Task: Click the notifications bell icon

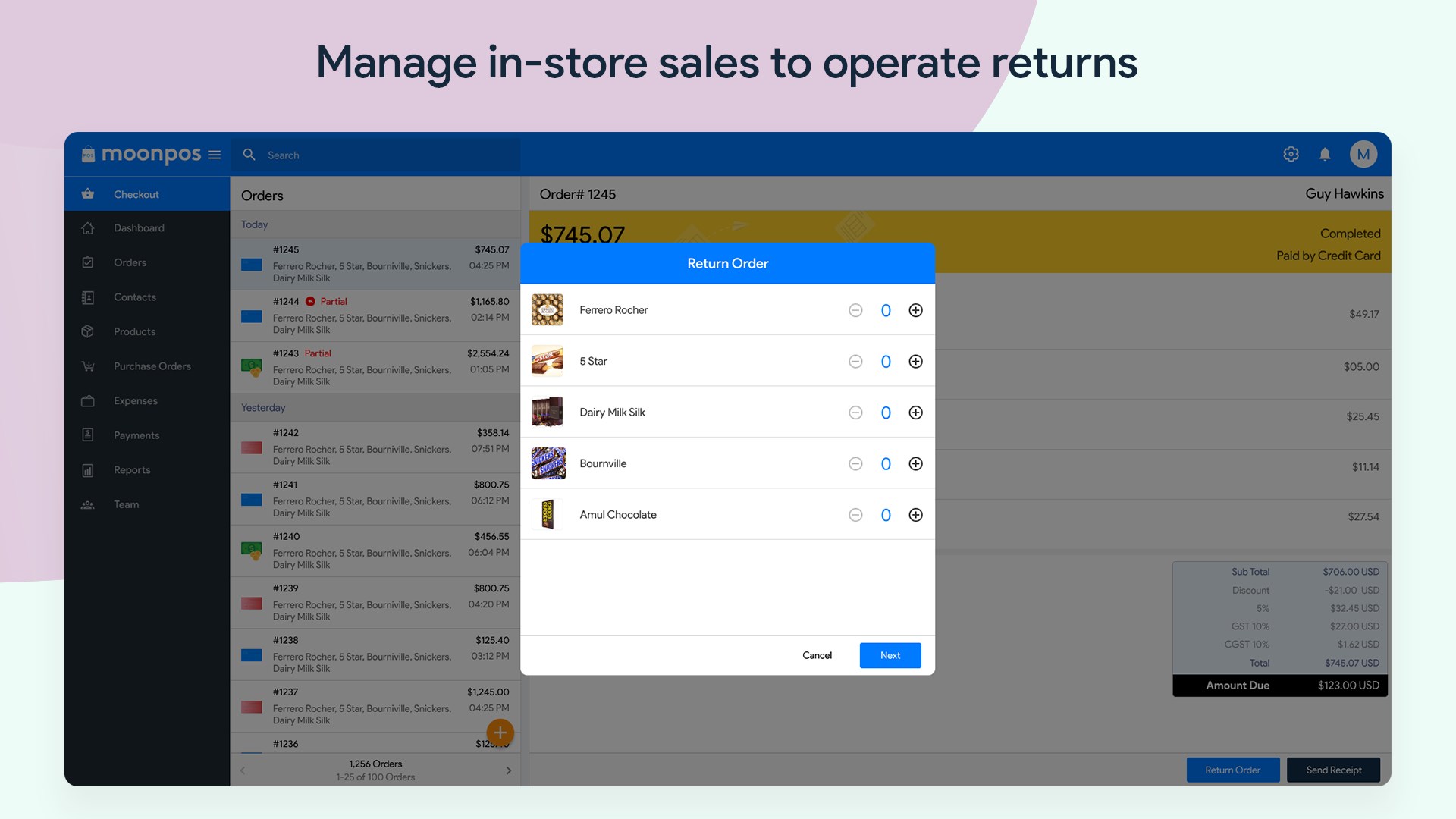Action: pyautogui.click(x=1325, y=155)
